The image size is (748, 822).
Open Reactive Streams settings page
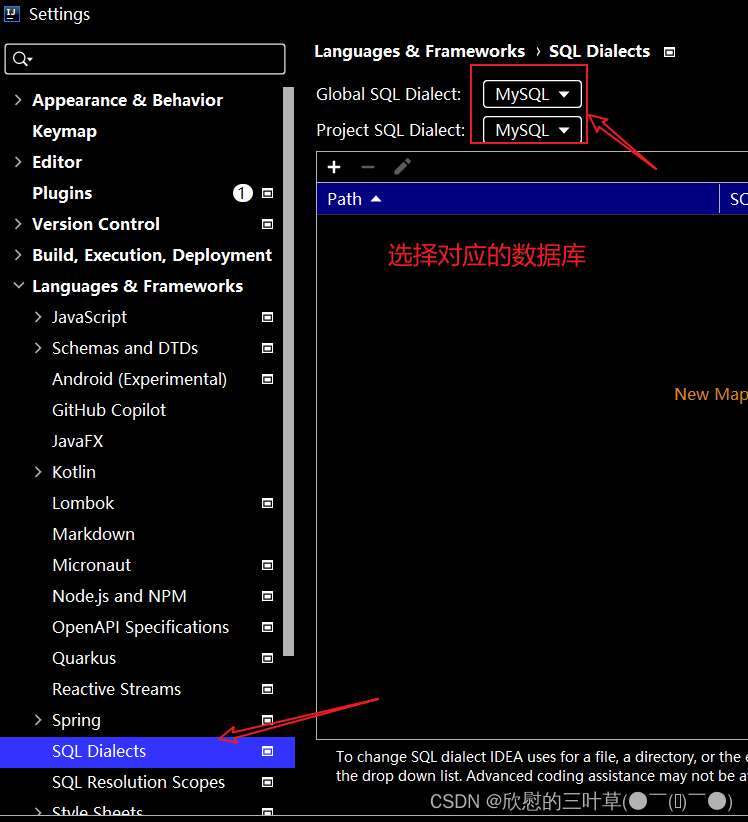click(117, 689)
